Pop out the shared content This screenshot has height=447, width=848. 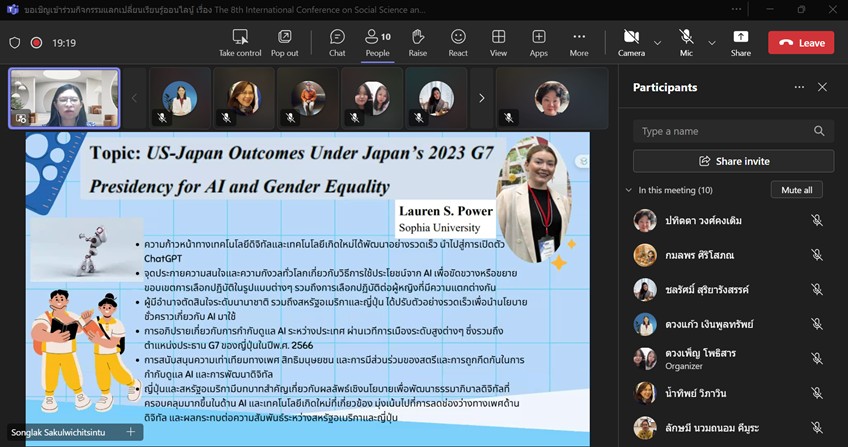pos(284,42)
